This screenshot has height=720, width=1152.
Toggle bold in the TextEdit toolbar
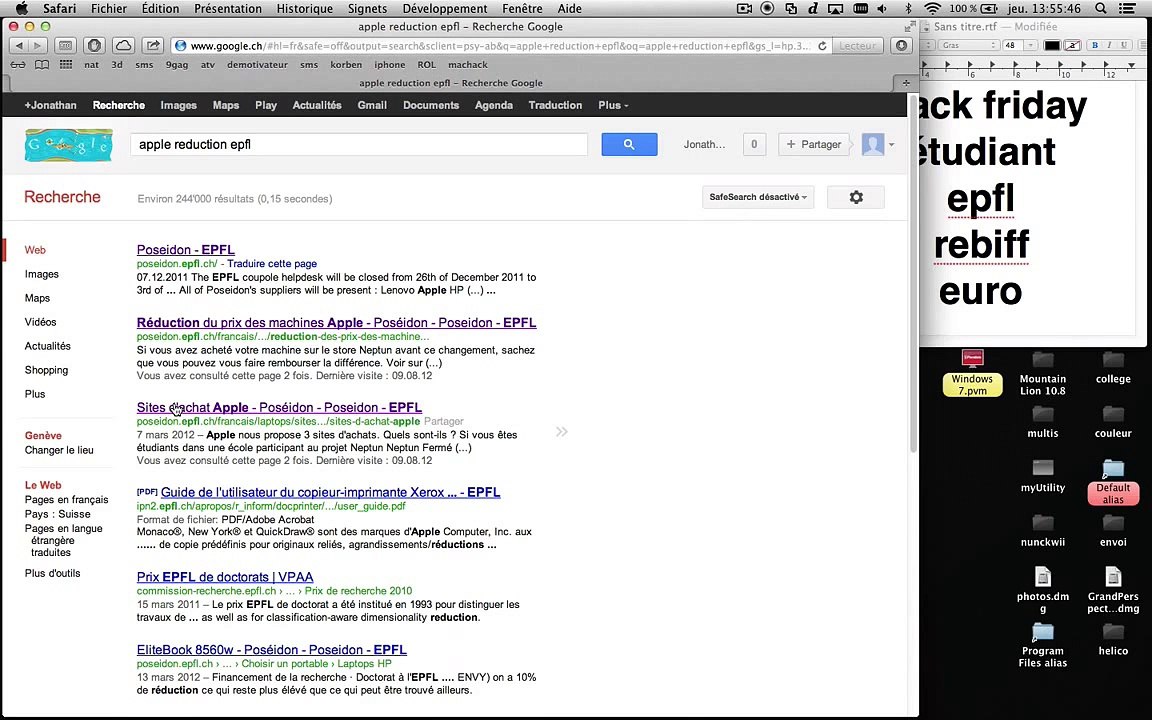pos(1095,46)
